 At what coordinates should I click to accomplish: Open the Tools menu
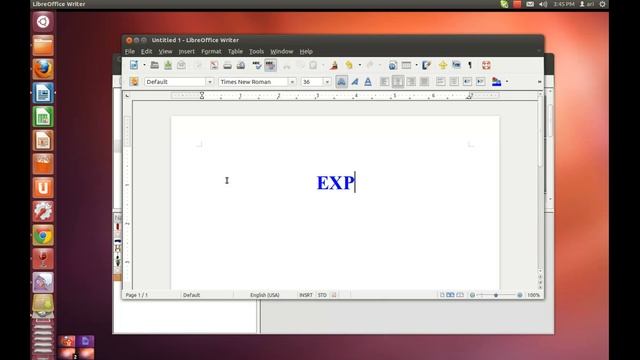point(256,51)
